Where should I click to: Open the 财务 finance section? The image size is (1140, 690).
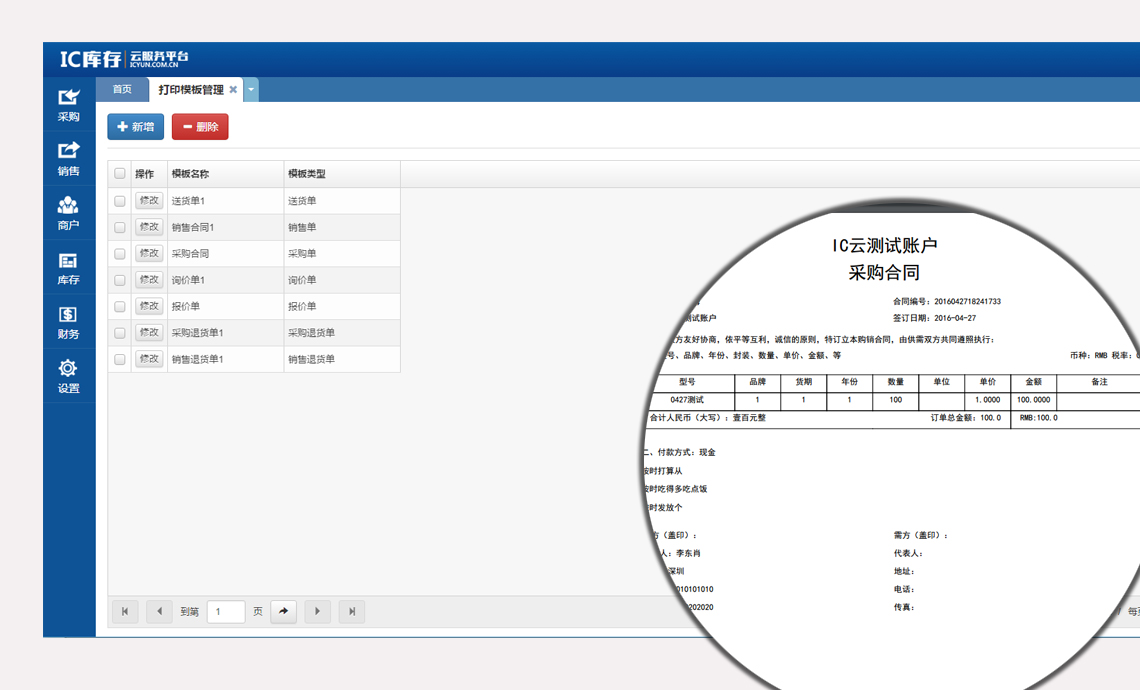(68, 322)
